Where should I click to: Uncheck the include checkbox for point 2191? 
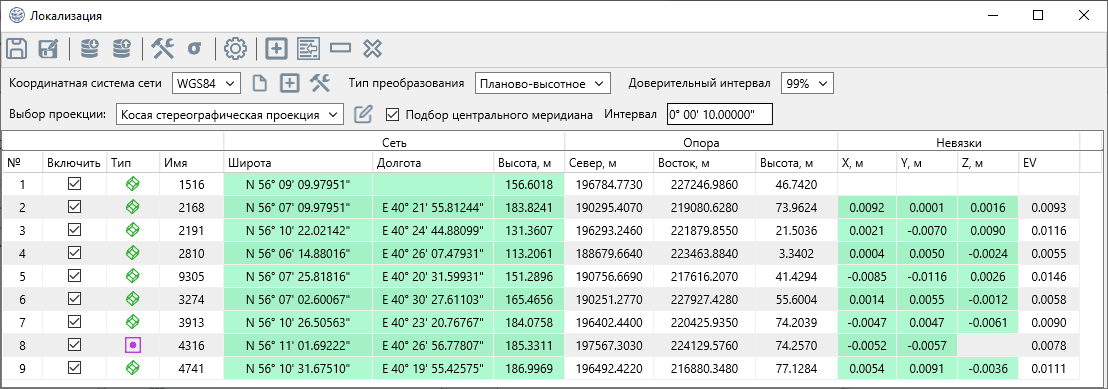pos(74,230)
